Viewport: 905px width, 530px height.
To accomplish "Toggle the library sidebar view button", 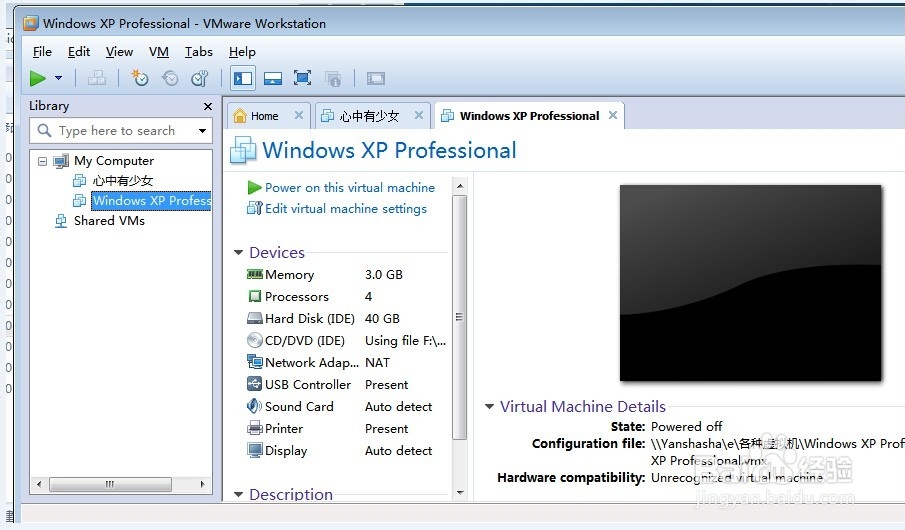I will (x=243, y=78).
